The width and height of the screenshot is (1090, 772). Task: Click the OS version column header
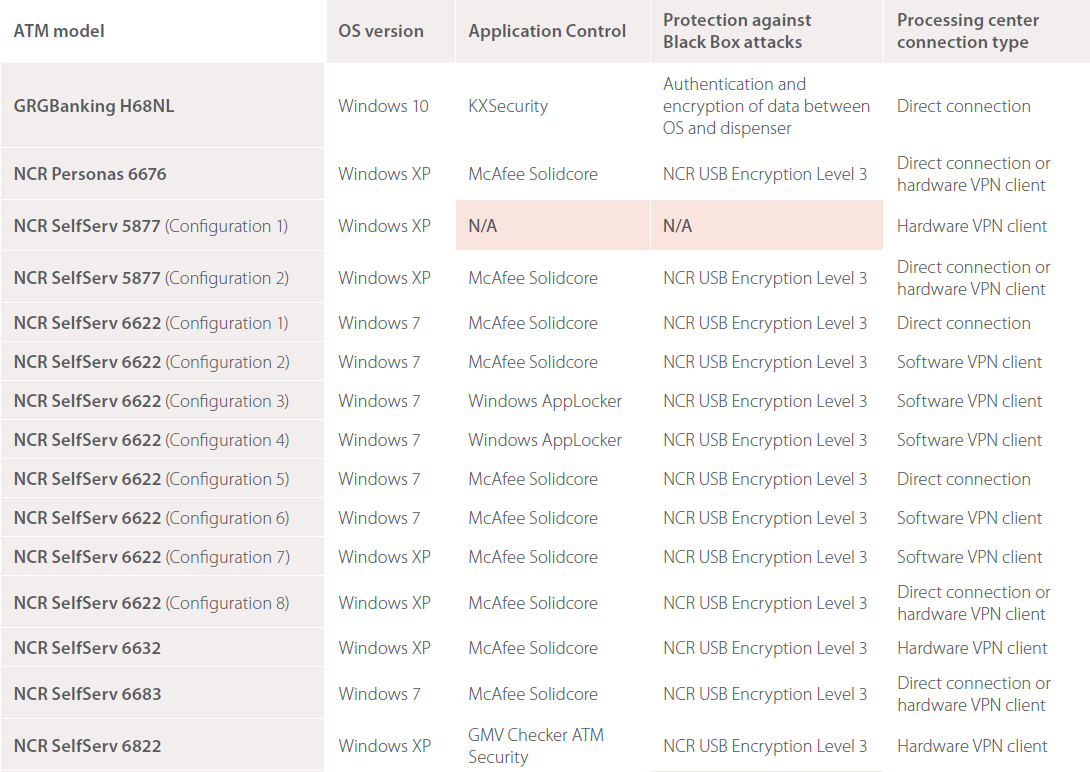click(x=380, y=31)
